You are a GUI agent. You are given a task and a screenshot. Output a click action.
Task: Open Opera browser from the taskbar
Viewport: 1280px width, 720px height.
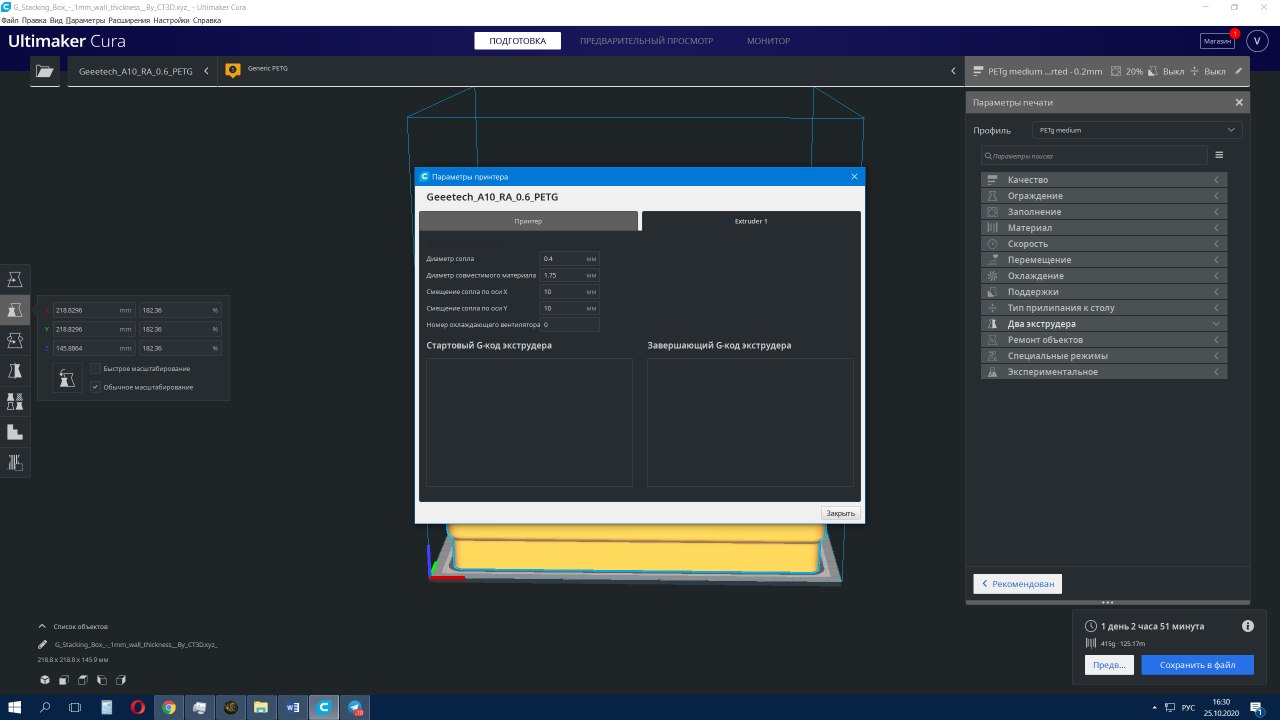(137, 707)
